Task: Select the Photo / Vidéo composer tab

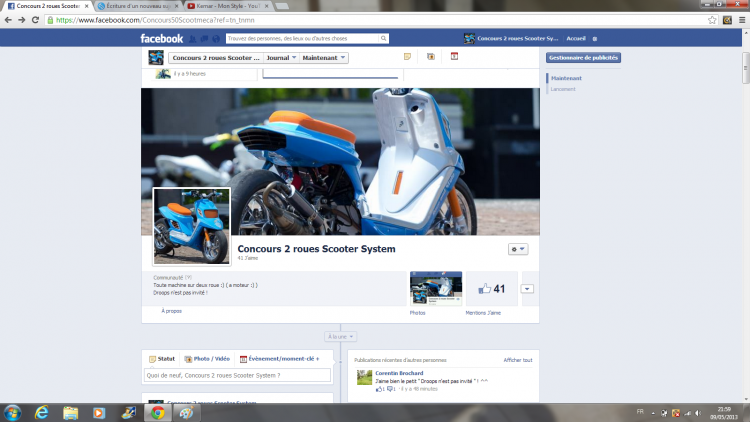Action: click(x=207, y=359)
